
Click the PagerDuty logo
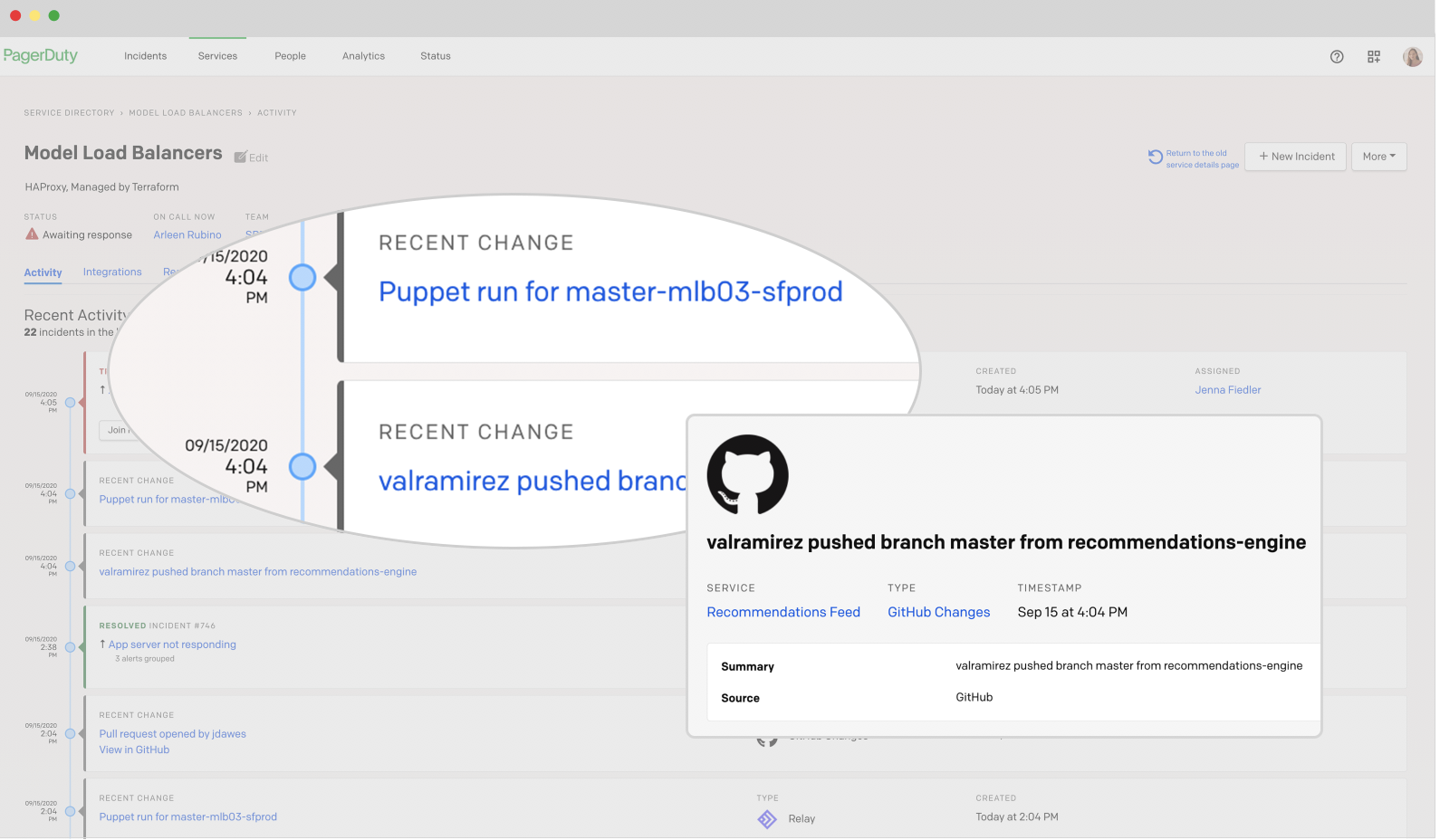click(x=41, y=55)
